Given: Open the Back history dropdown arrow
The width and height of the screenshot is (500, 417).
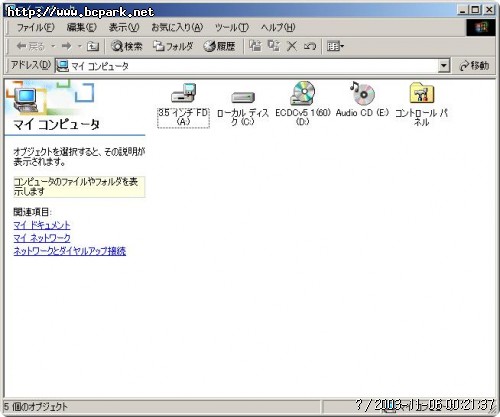Looking at the screenshot, I should 53,46.
